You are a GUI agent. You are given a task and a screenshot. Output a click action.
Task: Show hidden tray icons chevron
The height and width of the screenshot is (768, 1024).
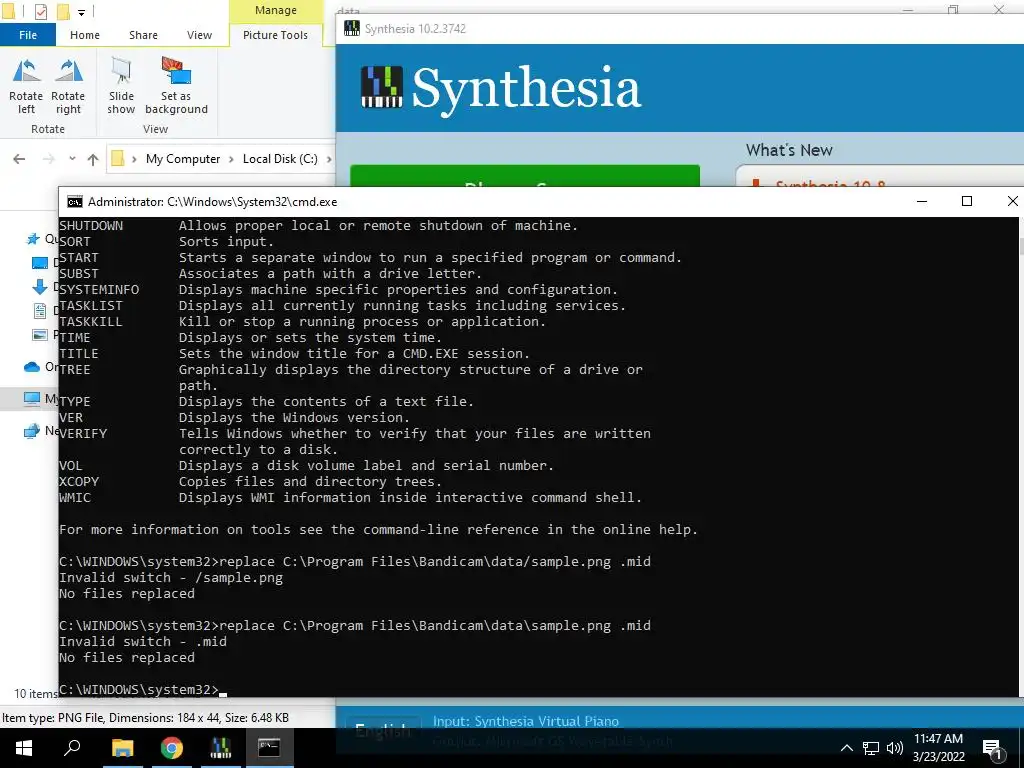coord(846,748)
